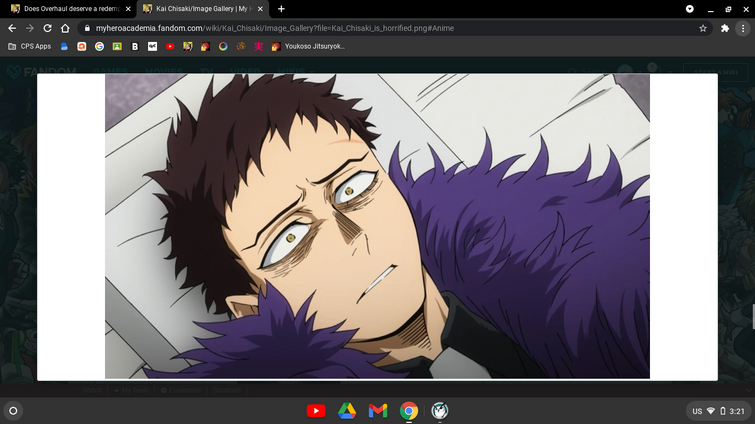The image size is (755, 424).
Task: View site security lock information
Action: [87, 28]
